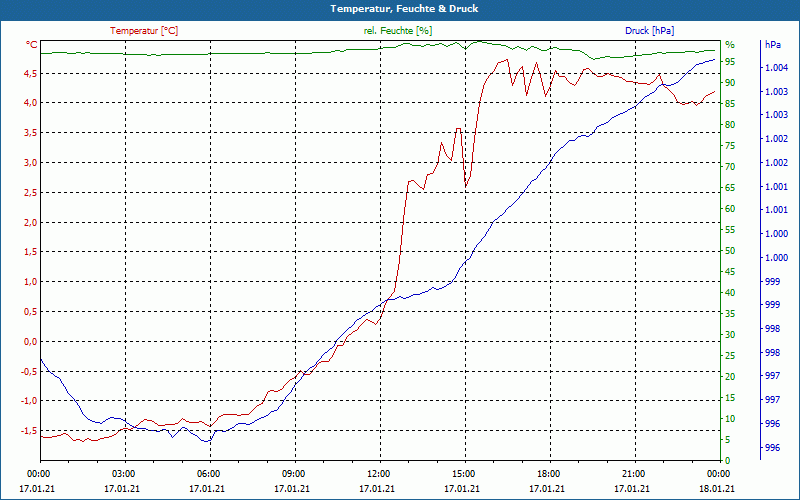Image resolution: width=800 pixels, height=500 pixels.
Task: Click the '-1,5' temperature axis value
Action: 29,431
